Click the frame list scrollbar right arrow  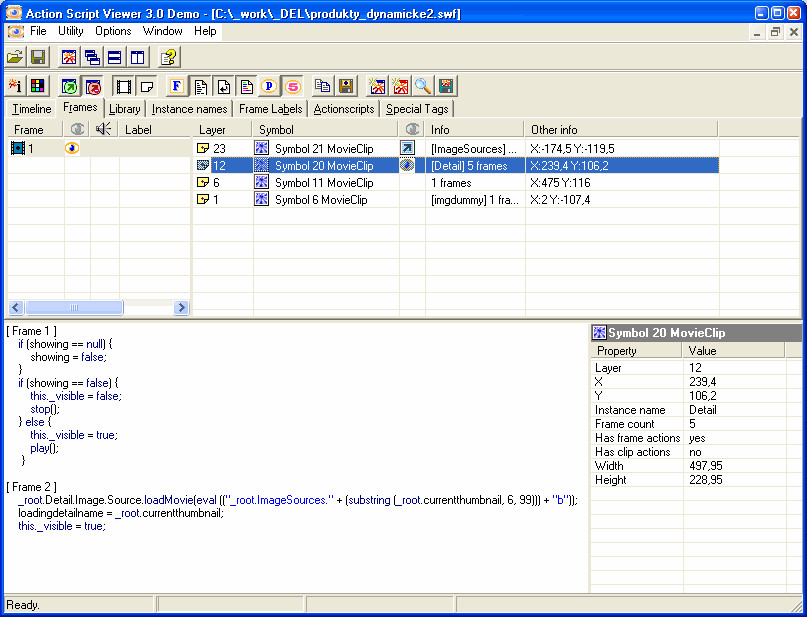[x=181, y=308]
